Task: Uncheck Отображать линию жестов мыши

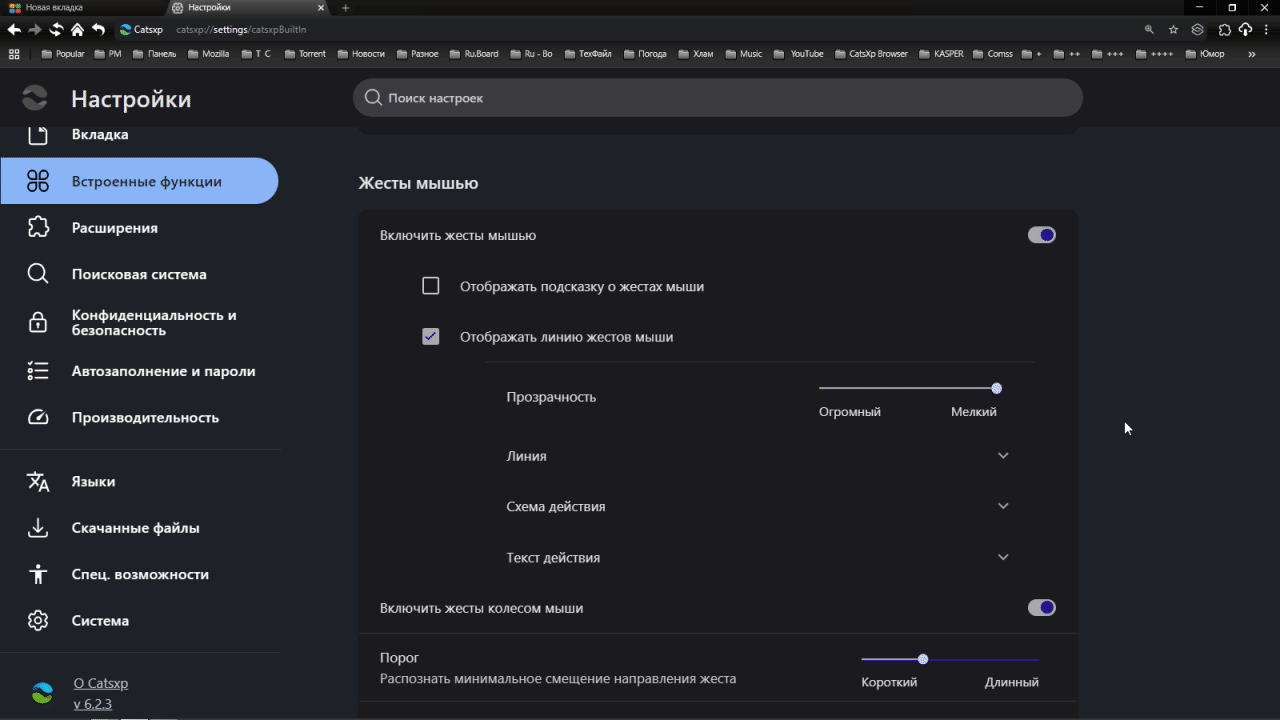Action: (x=431, y=337)
